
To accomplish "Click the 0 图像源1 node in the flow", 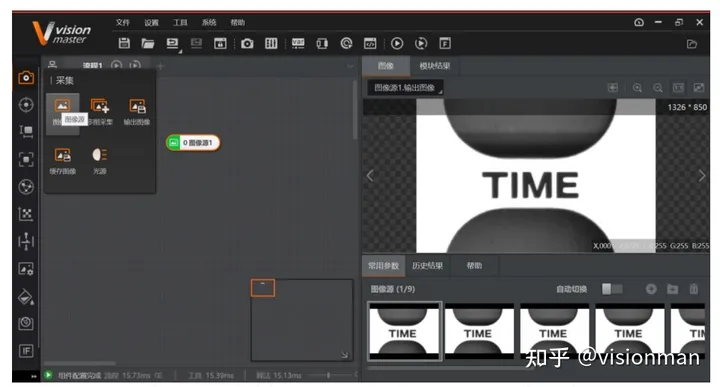I will pyautogui.click(x=193, y=143).
